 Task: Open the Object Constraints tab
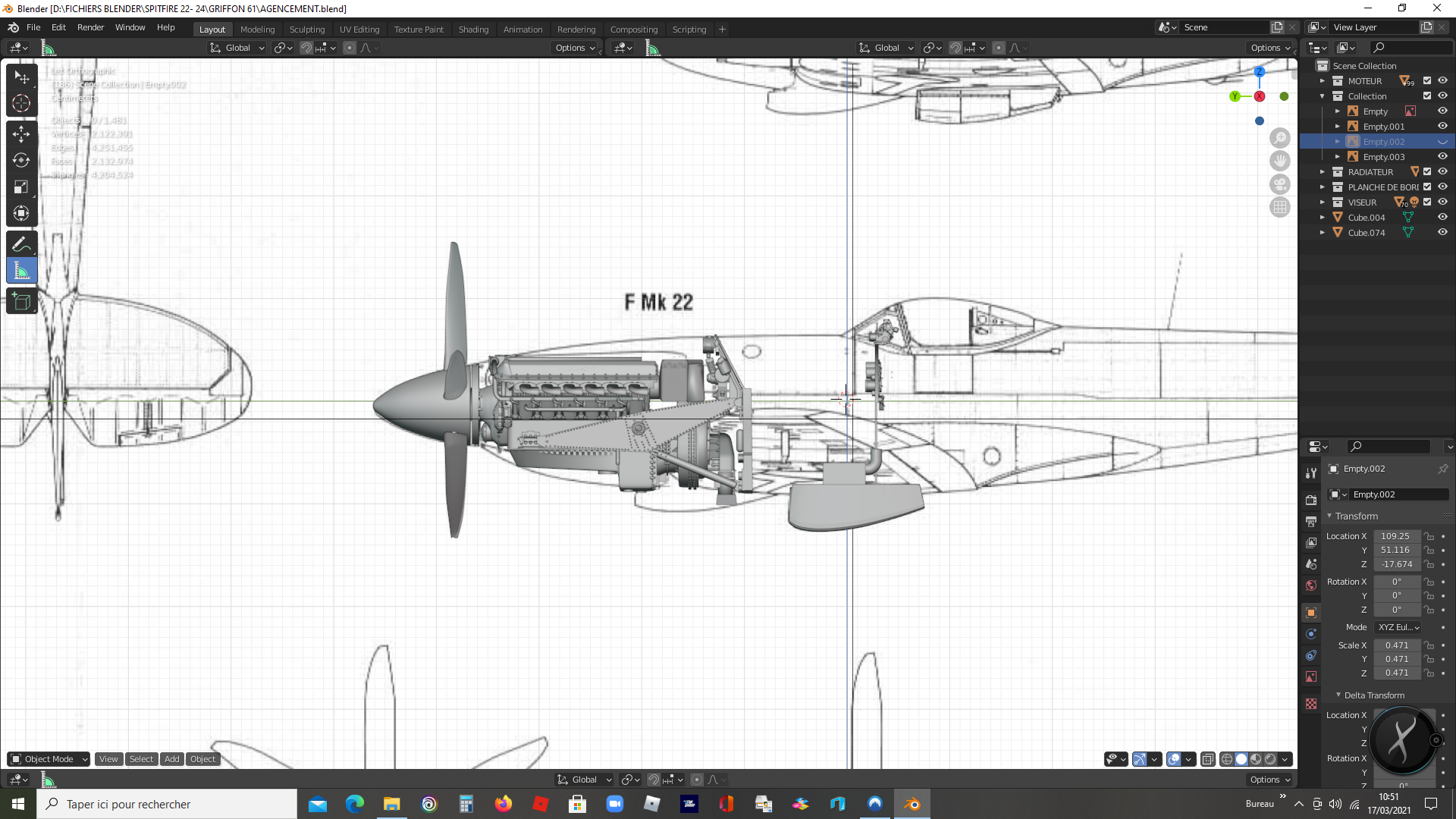[x=1311, y=655]
